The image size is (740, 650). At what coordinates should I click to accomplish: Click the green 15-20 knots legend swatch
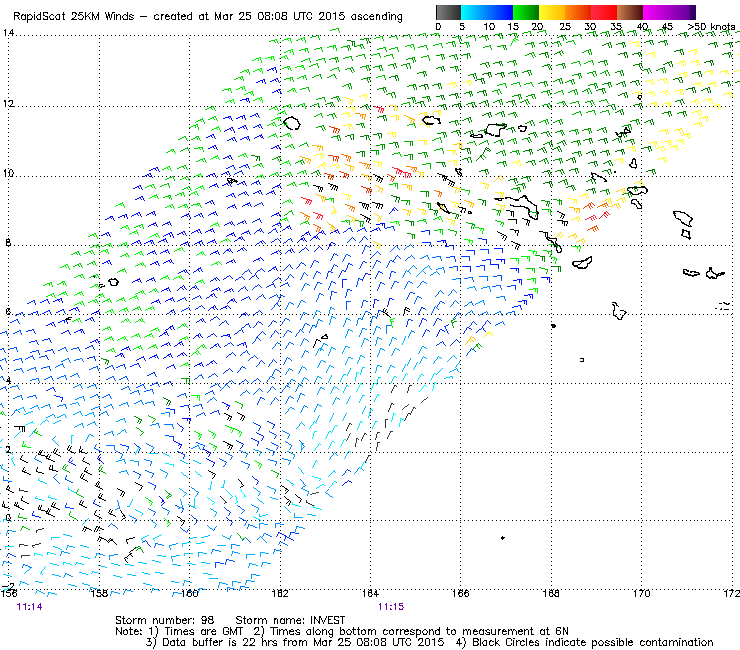tap(526, 12)
